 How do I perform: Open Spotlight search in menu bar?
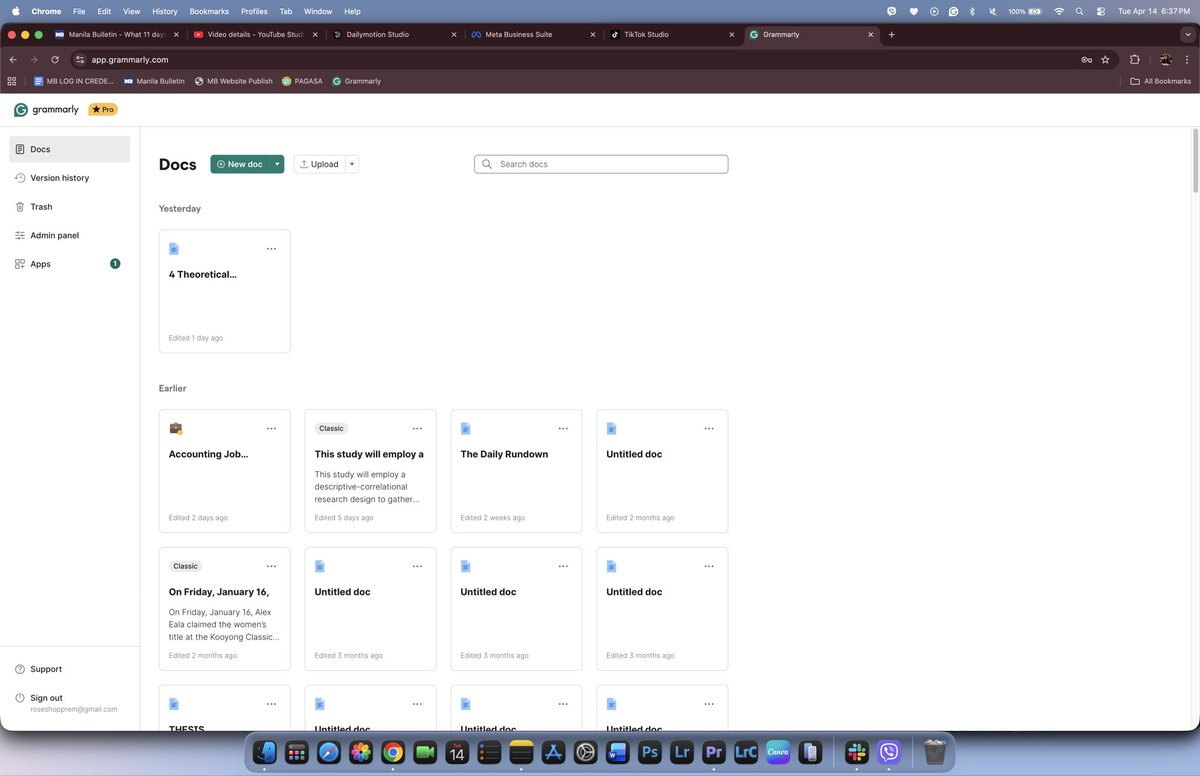(x=1080, y=11)
